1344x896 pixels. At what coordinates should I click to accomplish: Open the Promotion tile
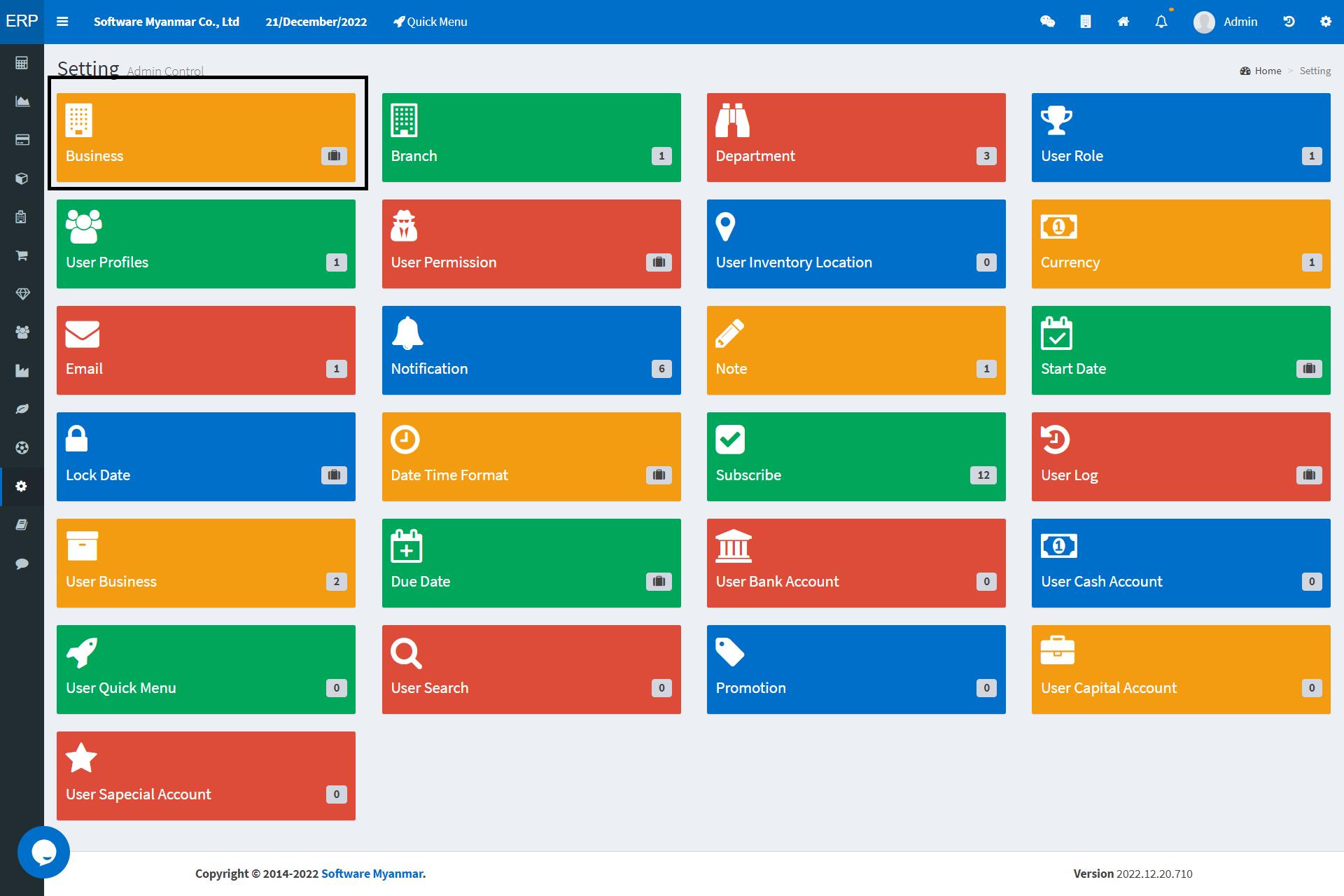[856, 669]
